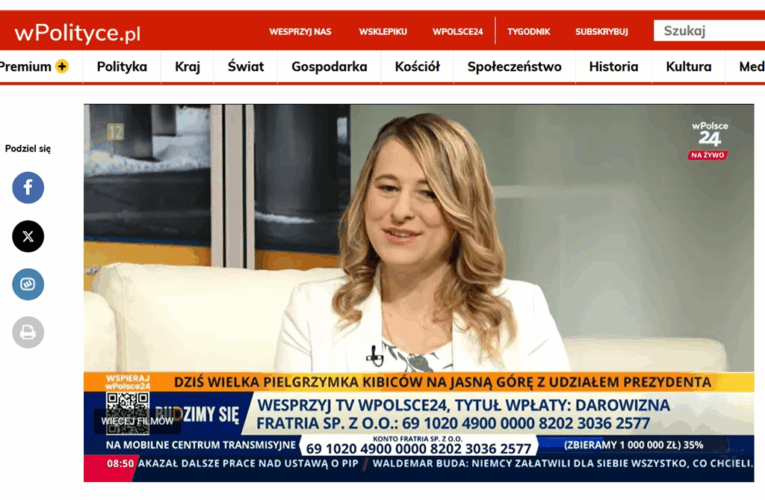Image resolution: width=765 pixels, height=500 pixels.
Task: Select the Świat menu item
Action: click(x=245, y=66)
